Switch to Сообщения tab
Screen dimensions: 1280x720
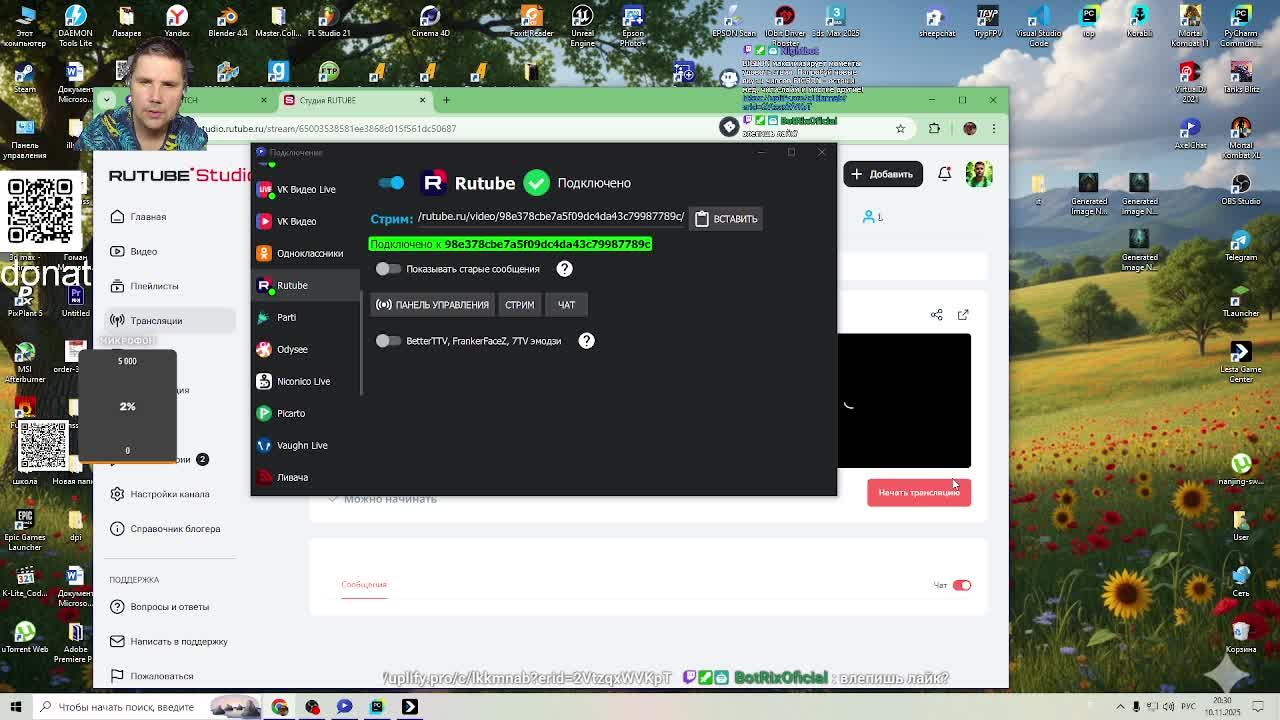[364, 585]
